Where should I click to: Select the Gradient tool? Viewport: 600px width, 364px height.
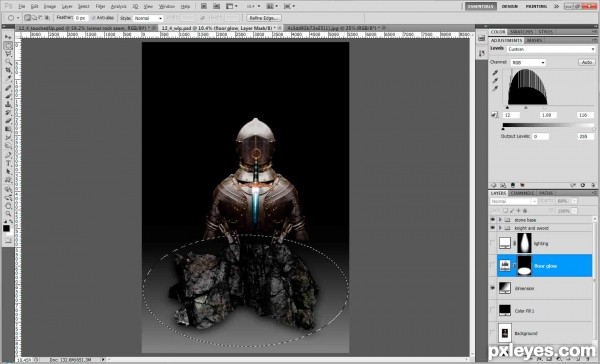click(8, 129)
